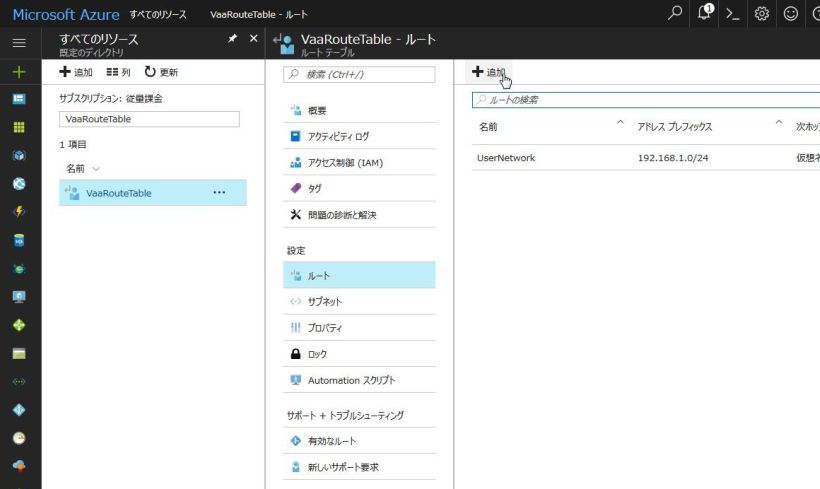Image resolution: width=820 pixels, height=489 pixels.
Task: Toggle the hamburger sidebar menu
Action: [19, 44]
